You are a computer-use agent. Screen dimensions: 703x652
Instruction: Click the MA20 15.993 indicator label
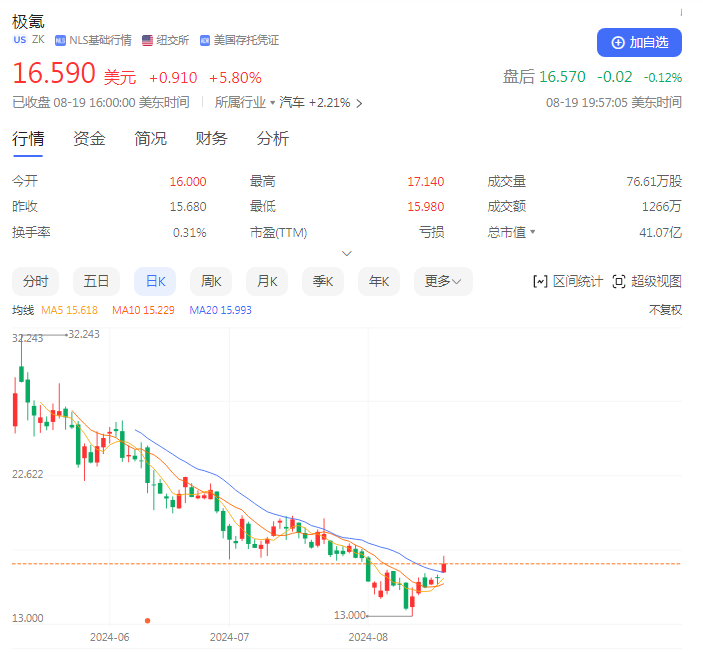point(220,310)
